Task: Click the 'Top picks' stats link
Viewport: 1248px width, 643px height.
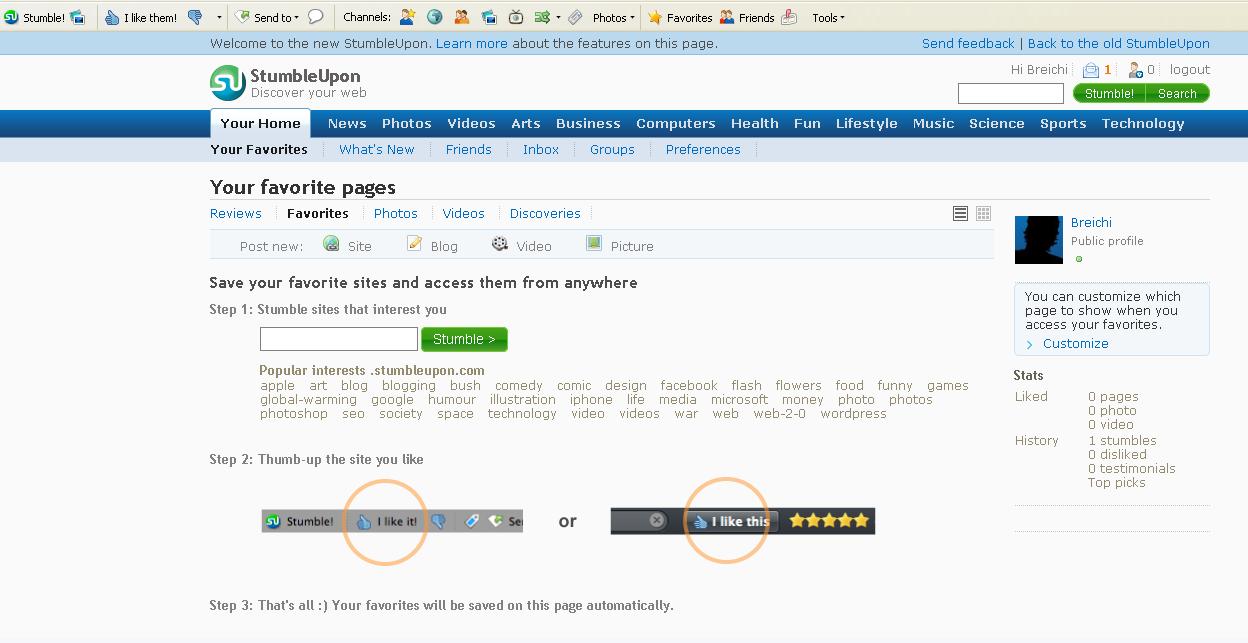Action: tap(1117, 483)
